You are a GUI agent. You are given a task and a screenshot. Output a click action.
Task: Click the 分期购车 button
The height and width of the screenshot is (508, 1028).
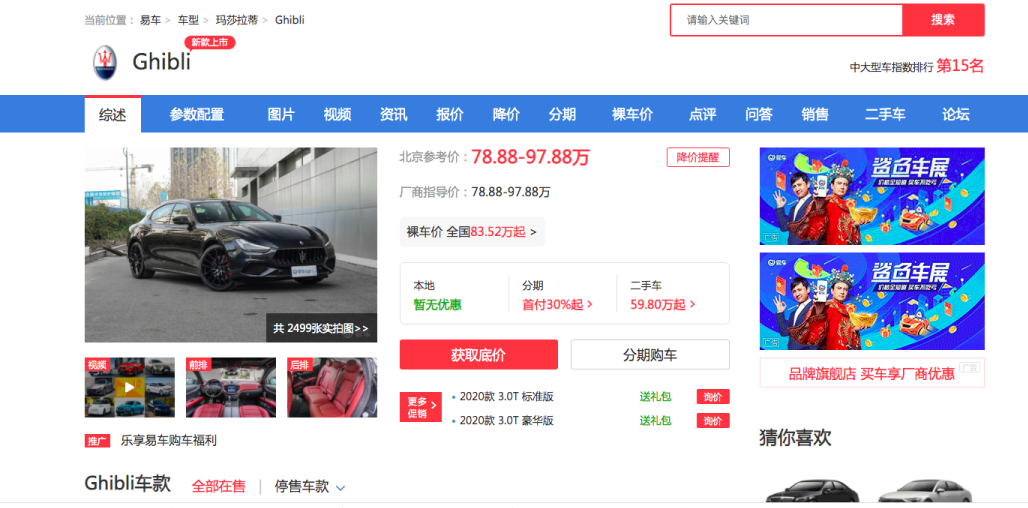(650, 355)
